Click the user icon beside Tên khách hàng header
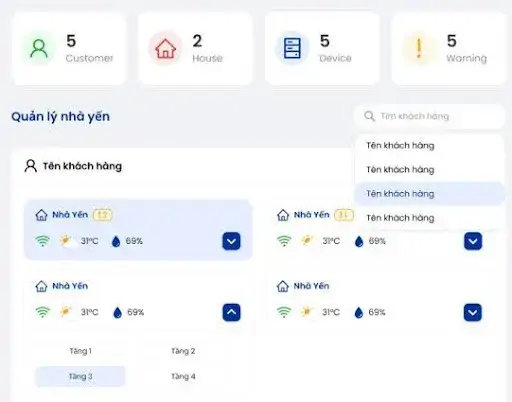This screenshot has width=512, height=402. [31, 166]
